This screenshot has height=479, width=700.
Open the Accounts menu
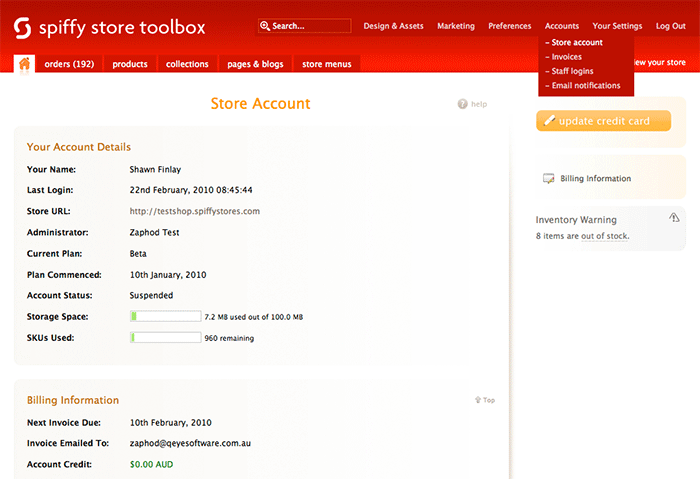tap(562, 26)
